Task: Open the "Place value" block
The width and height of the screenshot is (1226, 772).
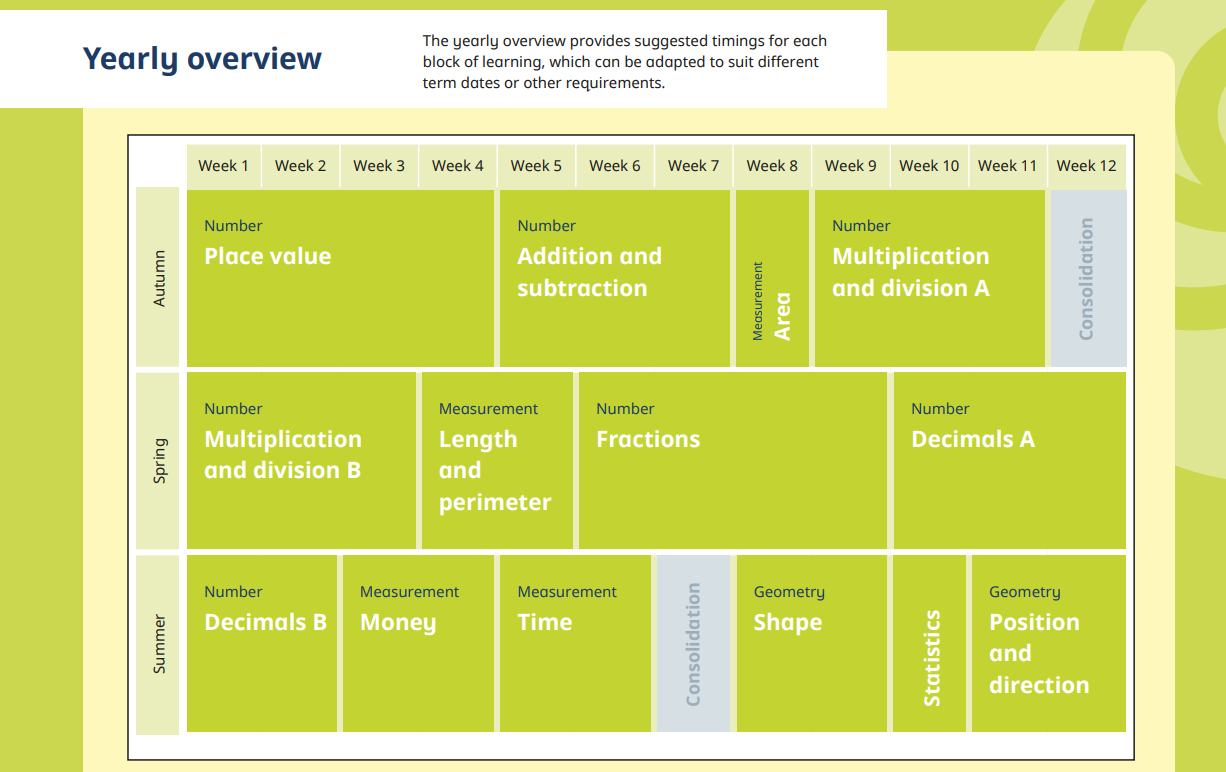Action: tap(340, 278)
